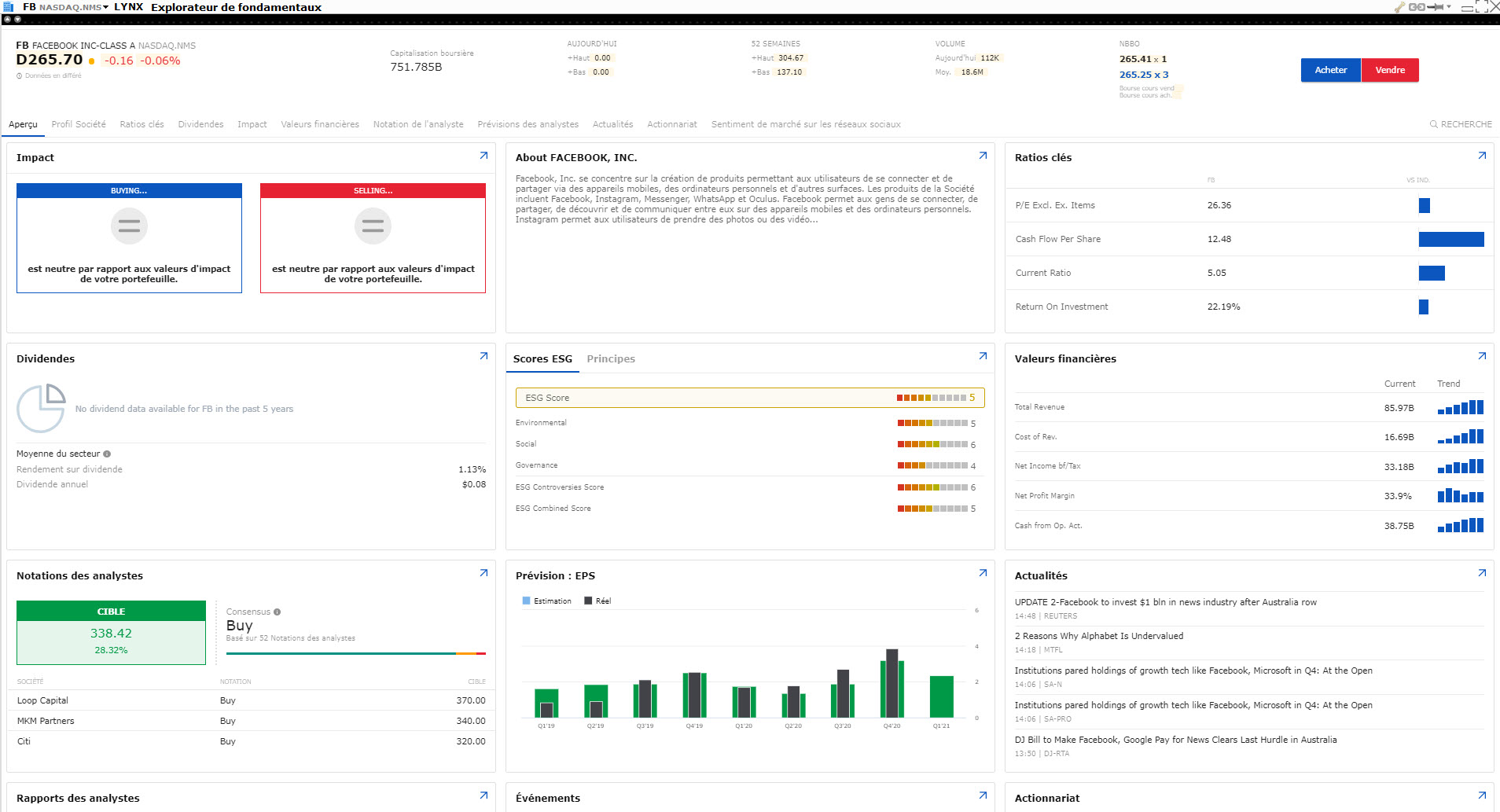Click the Acheter button
Image resolution: width=1500 pixels, height=812 pixels.
1330,70
